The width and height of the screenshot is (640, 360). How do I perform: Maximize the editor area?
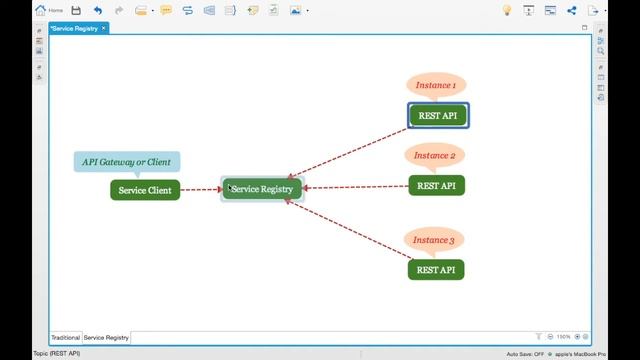(x=584, y=27)
